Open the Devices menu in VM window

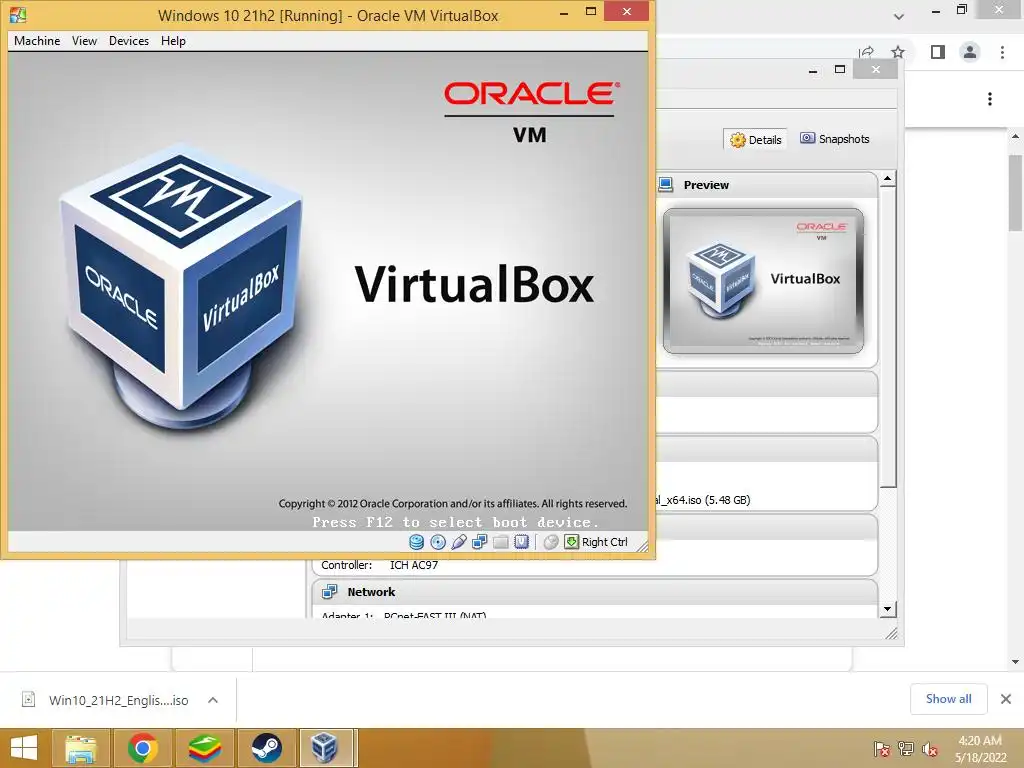[129, 40]
